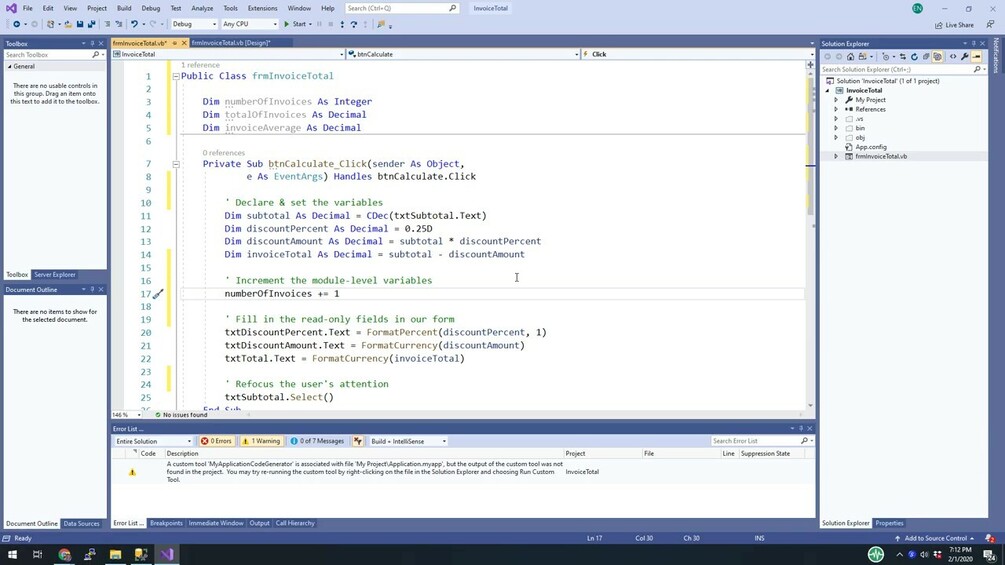Click the screwdriver quick actions icon at line 17

coord(158,293)
